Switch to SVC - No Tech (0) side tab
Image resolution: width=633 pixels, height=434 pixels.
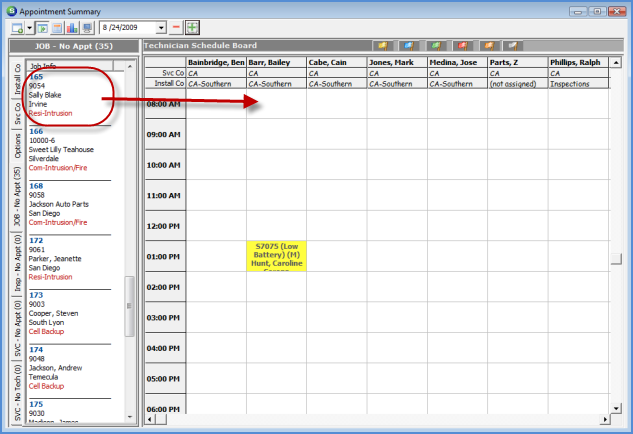tap(17, 392)
